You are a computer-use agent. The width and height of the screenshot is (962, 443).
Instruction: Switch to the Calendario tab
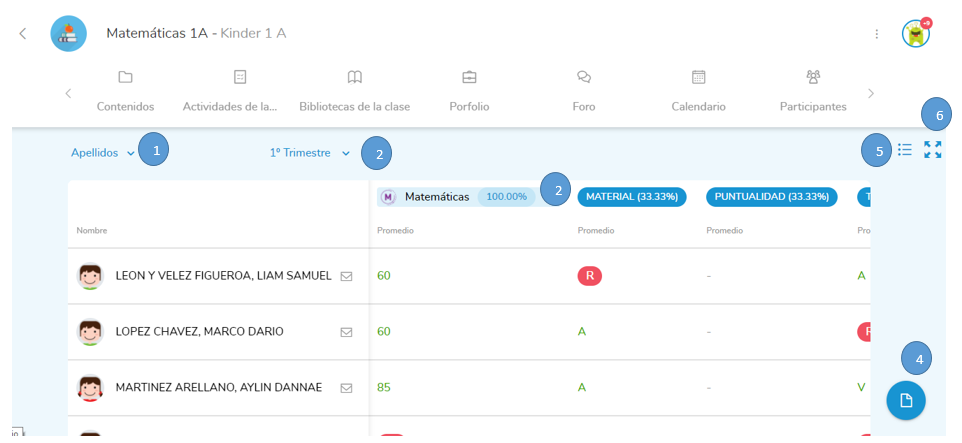(698, 90)
